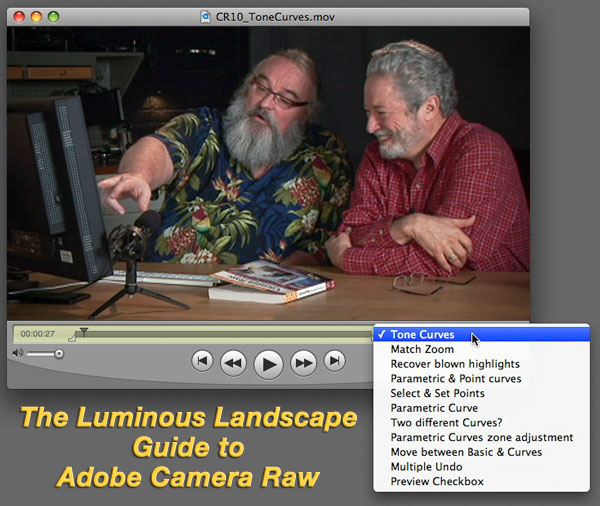This screenshot has height=506, width=600.
Task: Choose Parametric & Point curves chapter
Action: [481, 379]
